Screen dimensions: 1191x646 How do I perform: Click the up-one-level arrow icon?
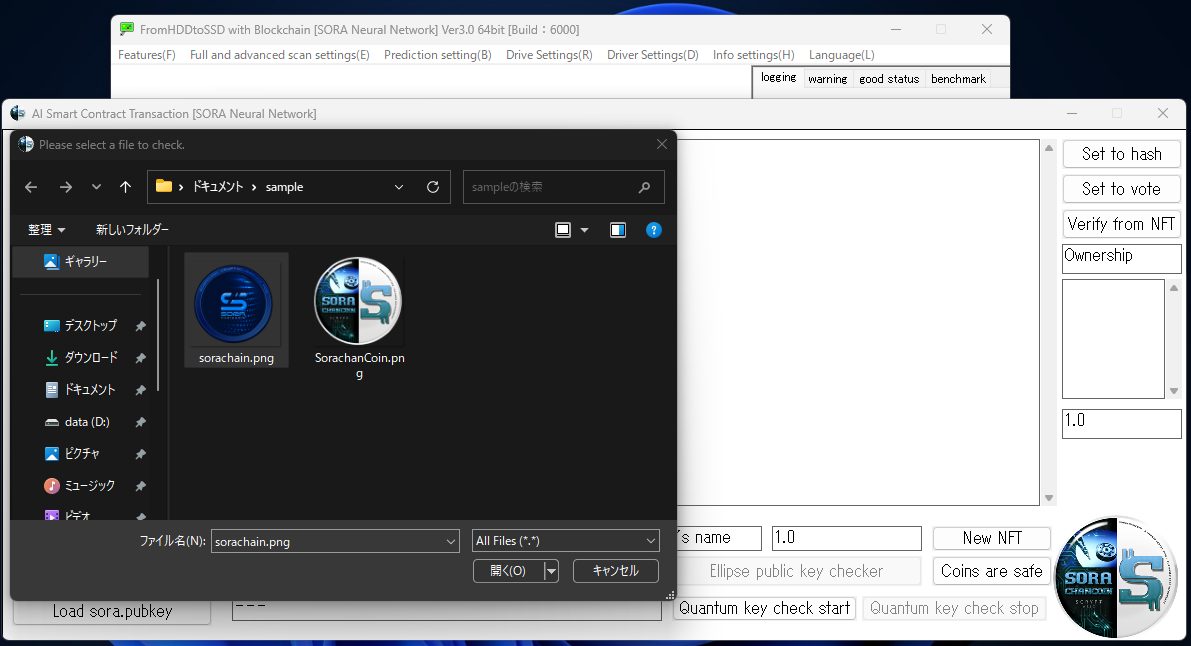[x=125, y=187]
